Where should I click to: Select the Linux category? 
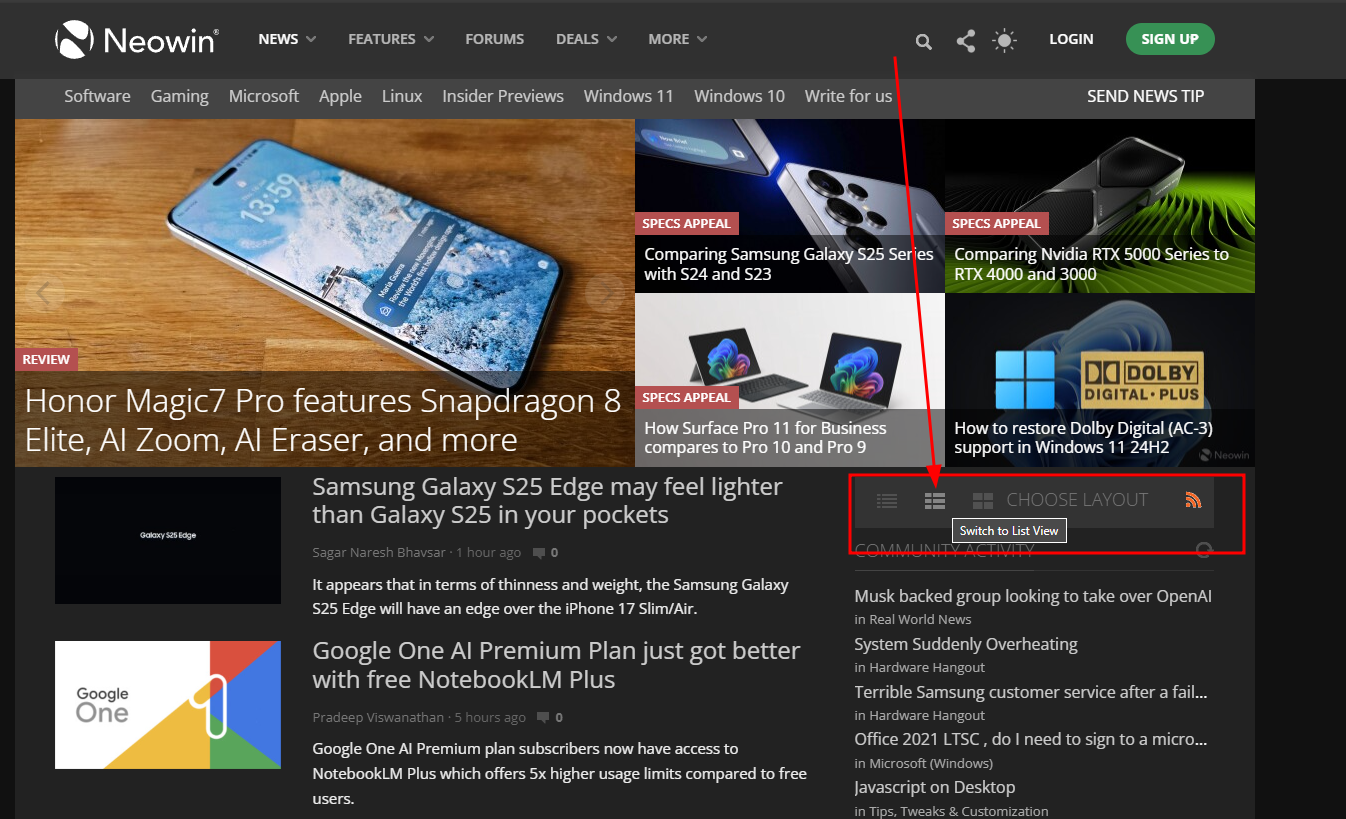pos(402,96)
